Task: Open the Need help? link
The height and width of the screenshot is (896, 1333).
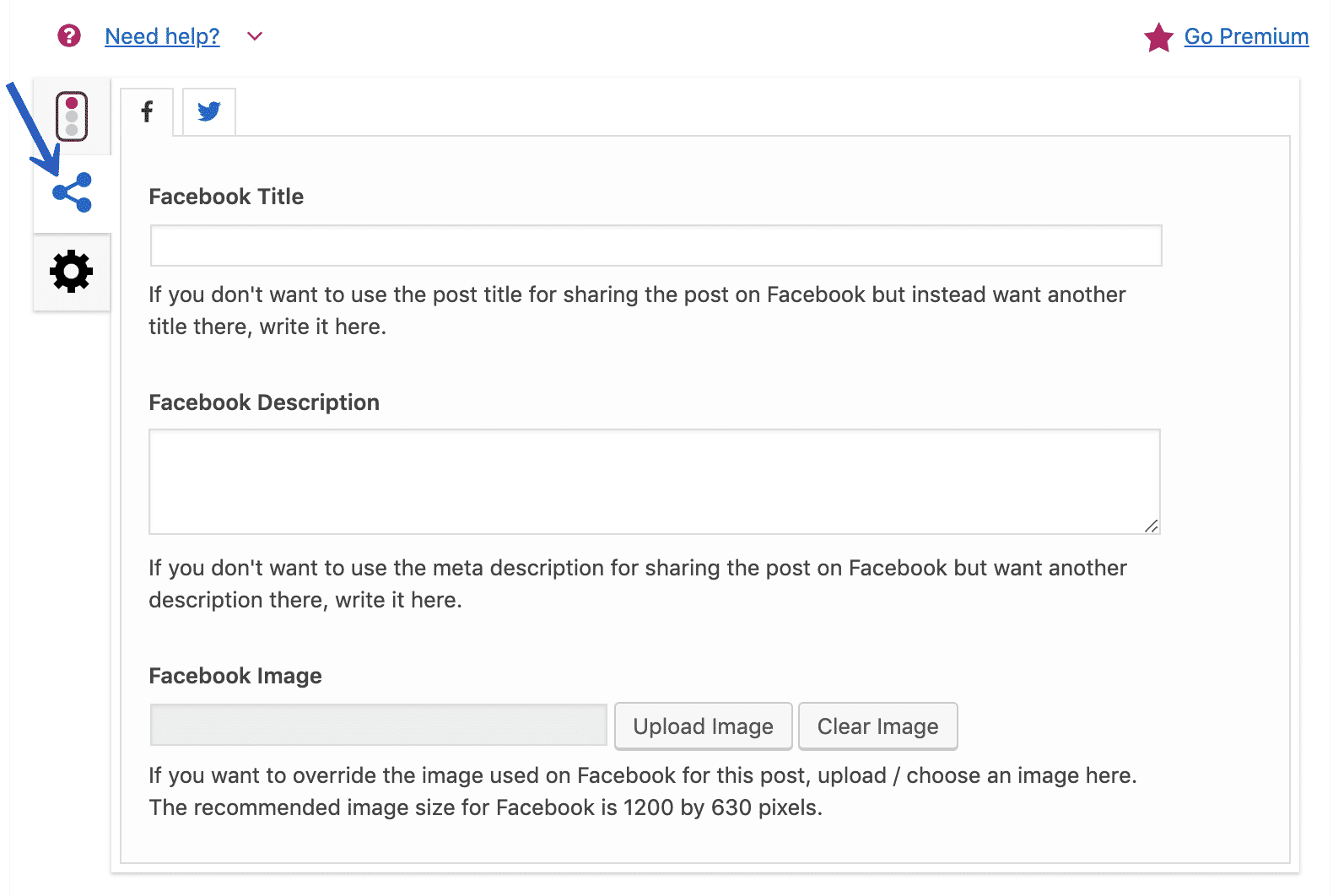Action: pos(162,36)
